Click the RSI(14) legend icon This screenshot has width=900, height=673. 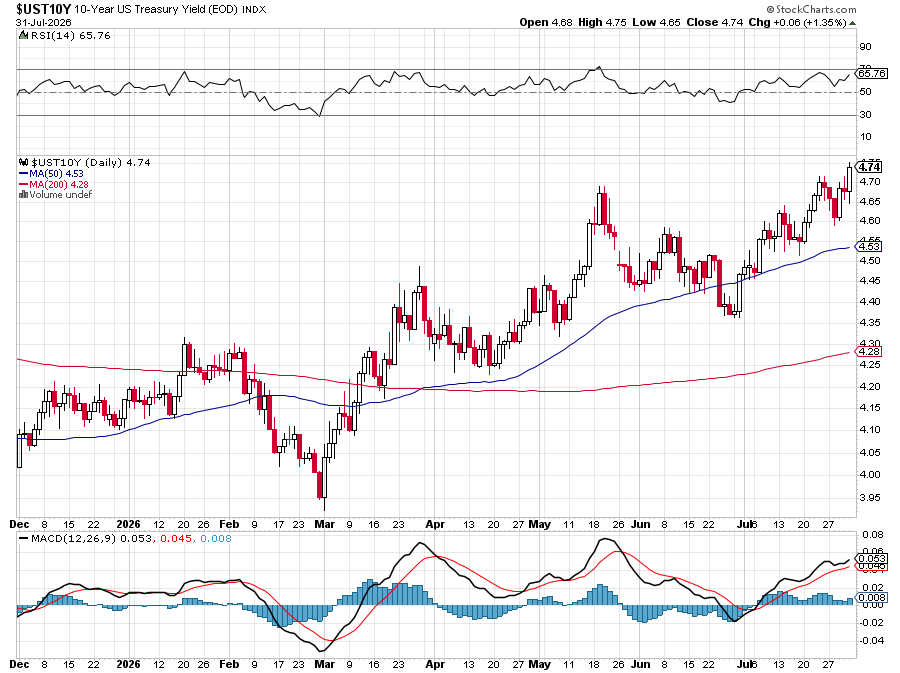click(23, 36)
